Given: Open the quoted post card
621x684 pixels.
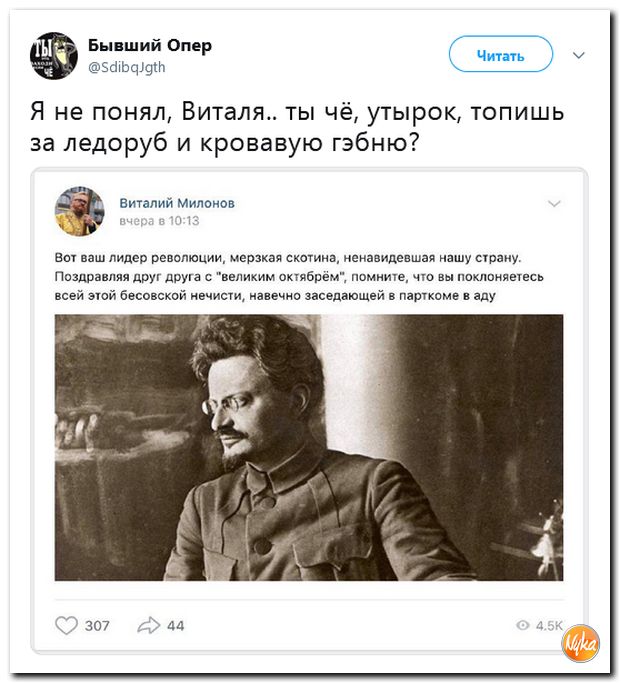Looking at the screenshot, I should [x=309, y=411].
